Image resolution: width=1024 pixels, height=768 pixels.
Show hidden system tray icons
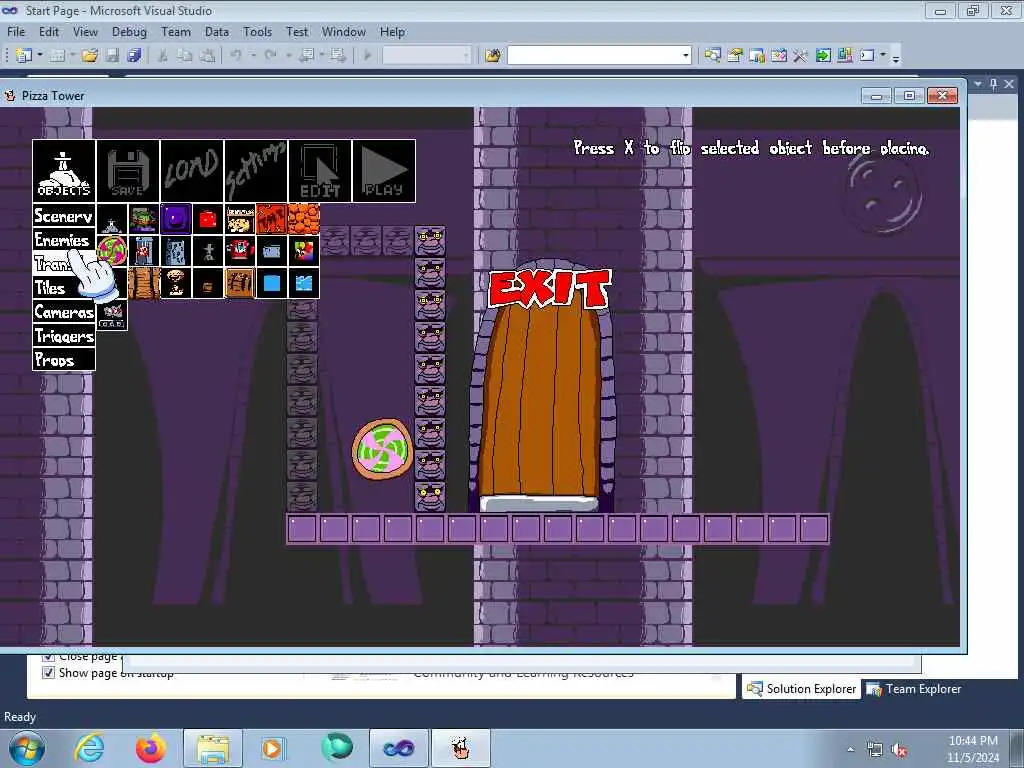point(850,750)
